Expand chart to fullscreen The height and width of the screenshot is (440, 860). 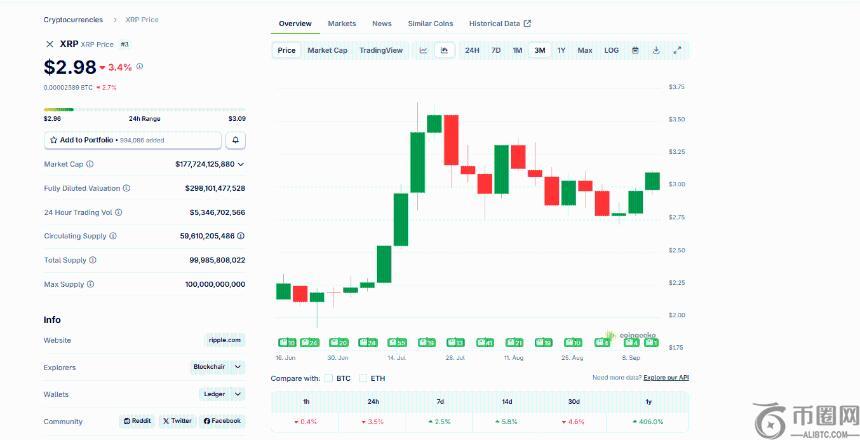[677, 50]
